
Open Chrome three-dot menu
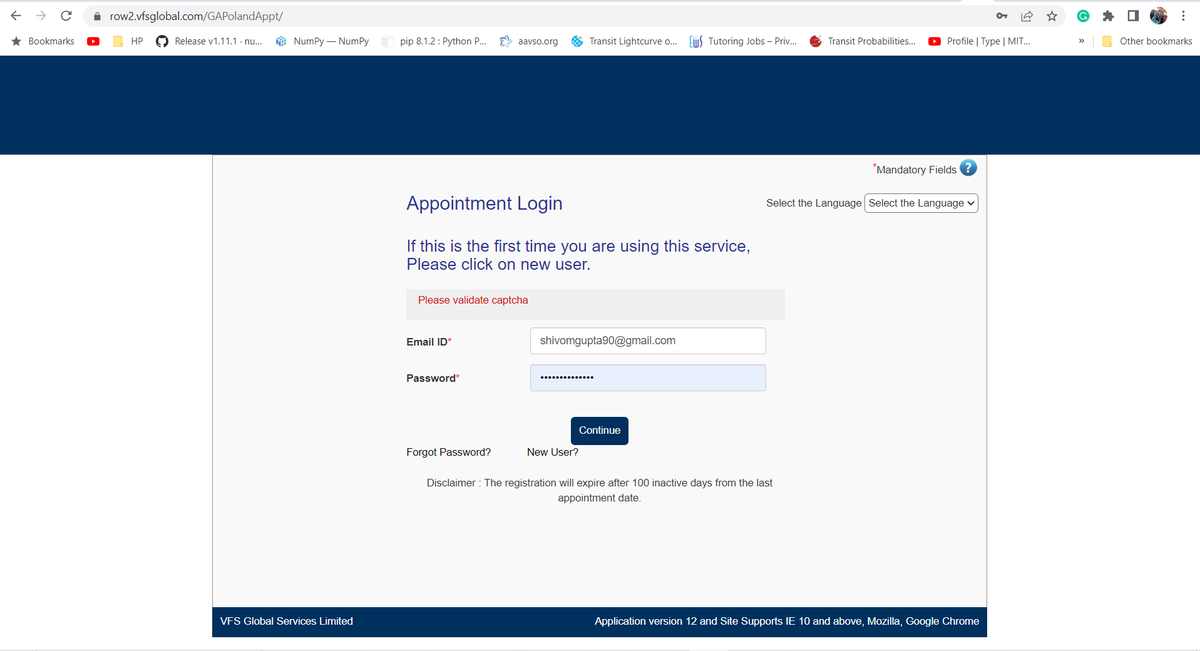click(1183, 16)
